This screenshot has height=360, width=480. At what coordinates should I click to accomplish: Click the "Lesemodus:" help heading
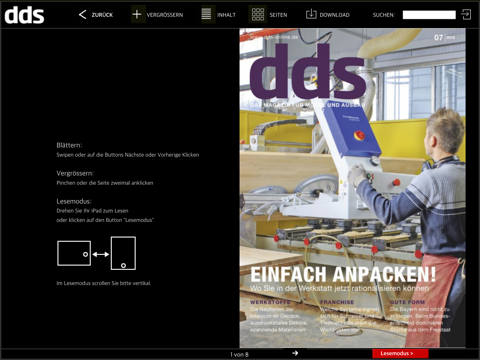tap(74, 201)
